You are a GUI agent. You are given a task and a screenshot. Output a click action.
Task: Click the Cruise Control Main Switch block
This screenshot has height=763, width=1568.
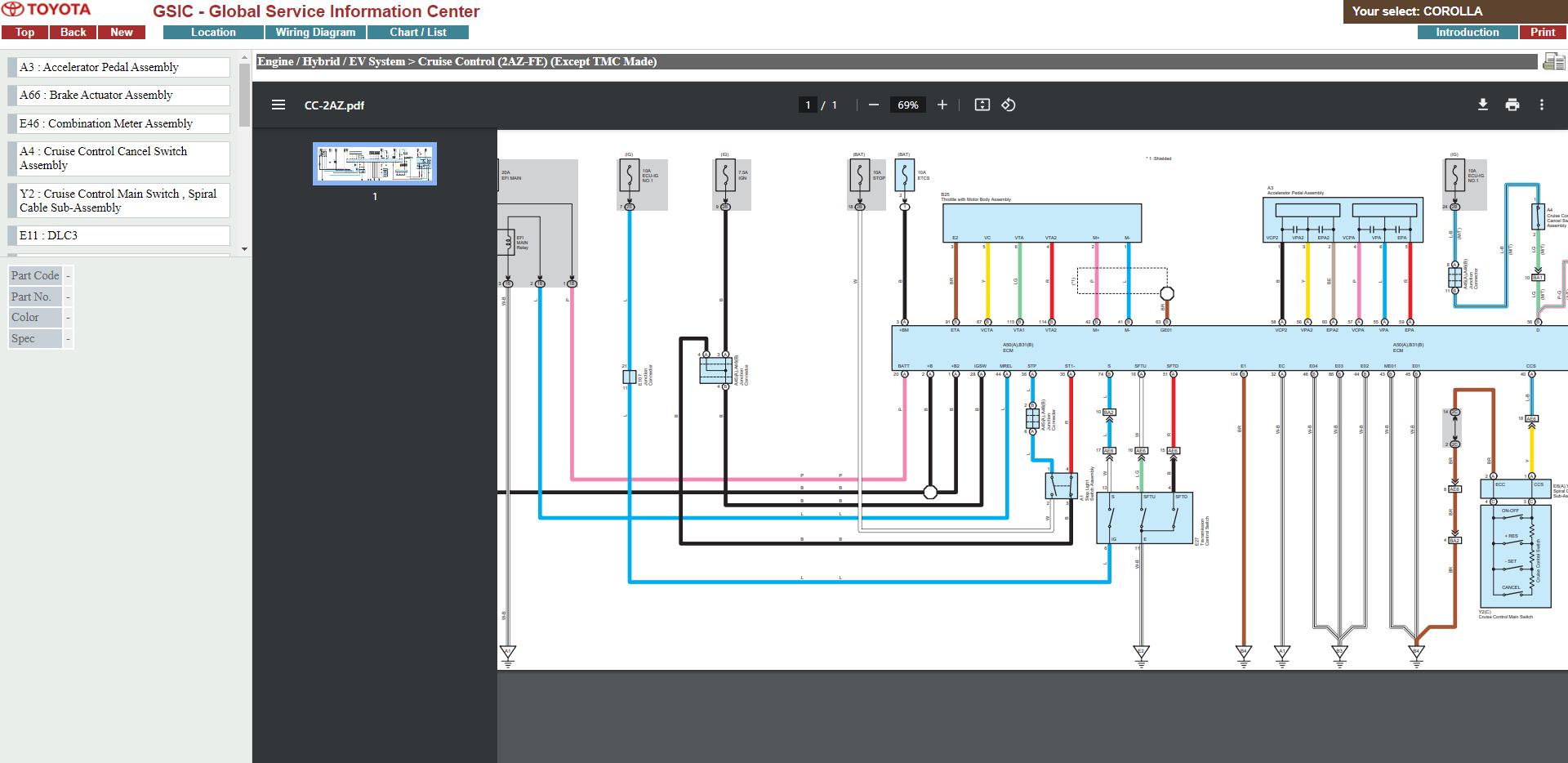coord(1515,556)
